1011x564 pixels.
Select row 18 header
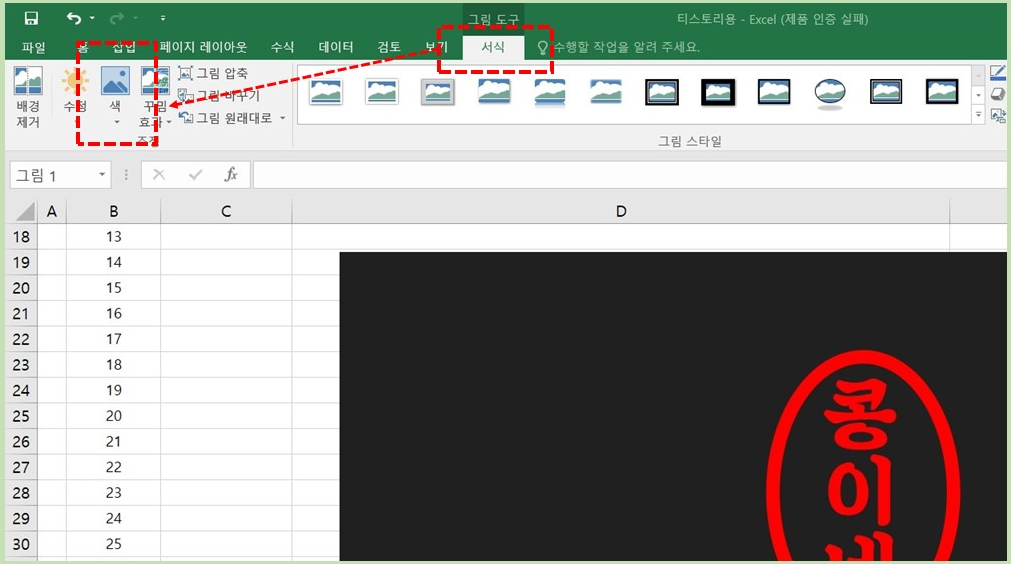21,237
